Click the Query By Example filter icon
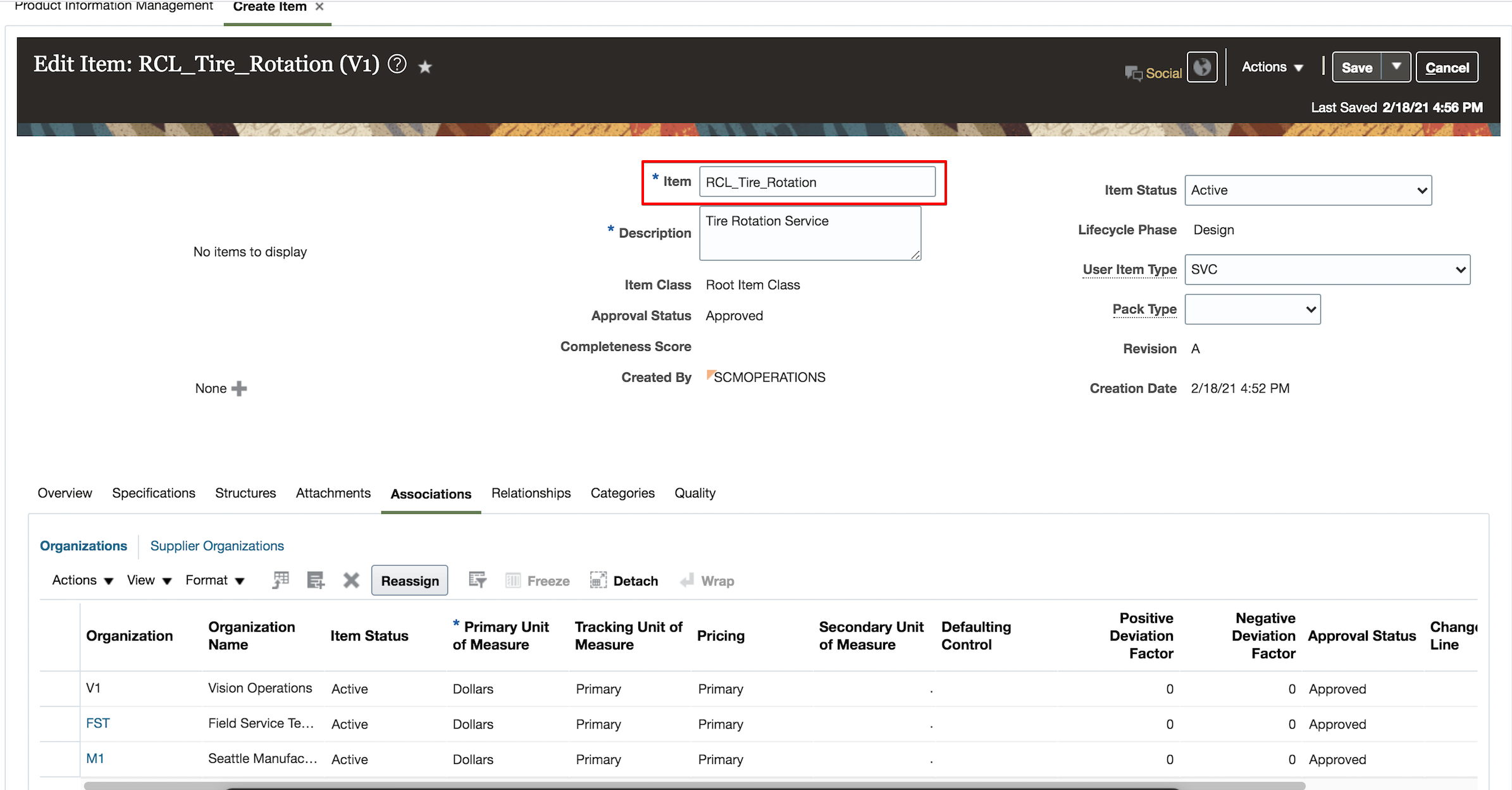 pyautogui.click(x=478, y=580)
